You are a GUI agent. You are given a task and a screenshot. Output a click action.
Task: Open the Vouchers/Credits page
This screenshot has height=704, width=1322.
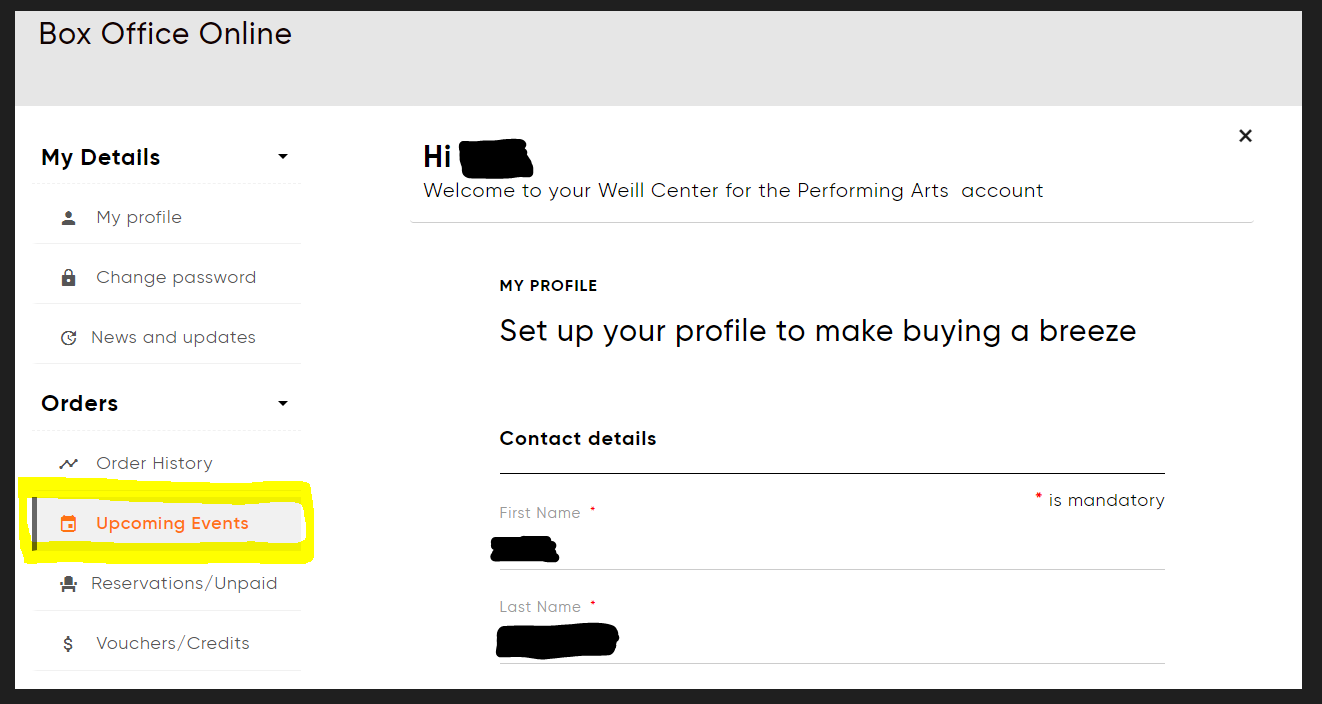pyautogui.click(x=167, y=644)
